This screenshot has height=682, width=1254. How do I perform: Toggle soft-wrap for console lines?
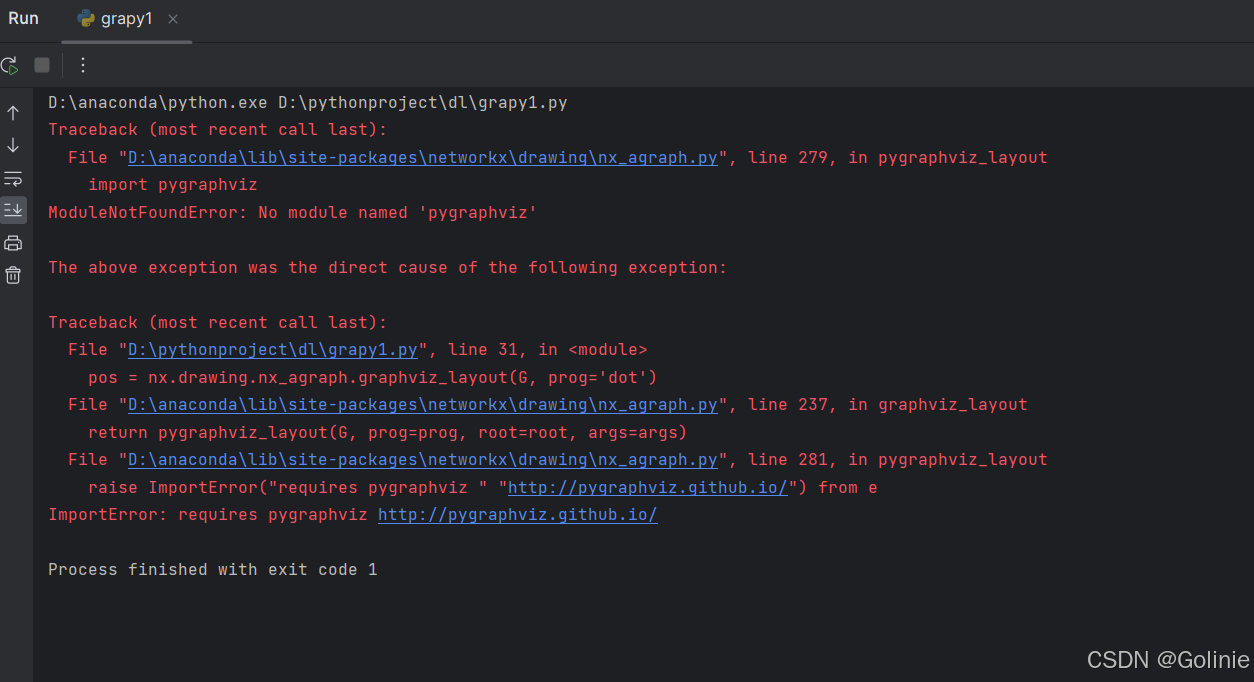[x=12, y=179]
